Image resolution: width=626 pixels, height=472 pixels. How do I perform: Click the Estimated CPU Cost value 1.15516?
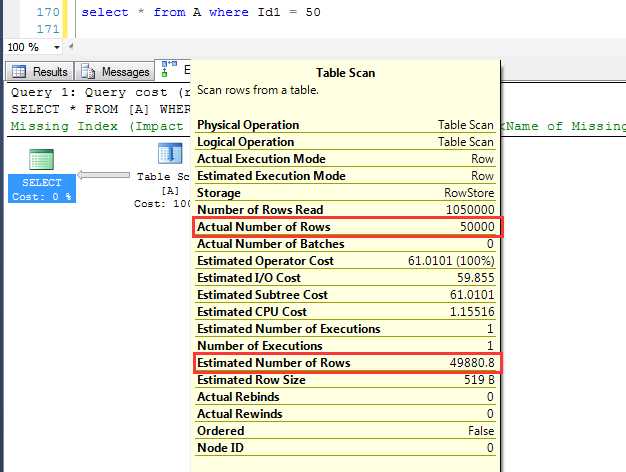pyautogui.click(x=472, y=312)
